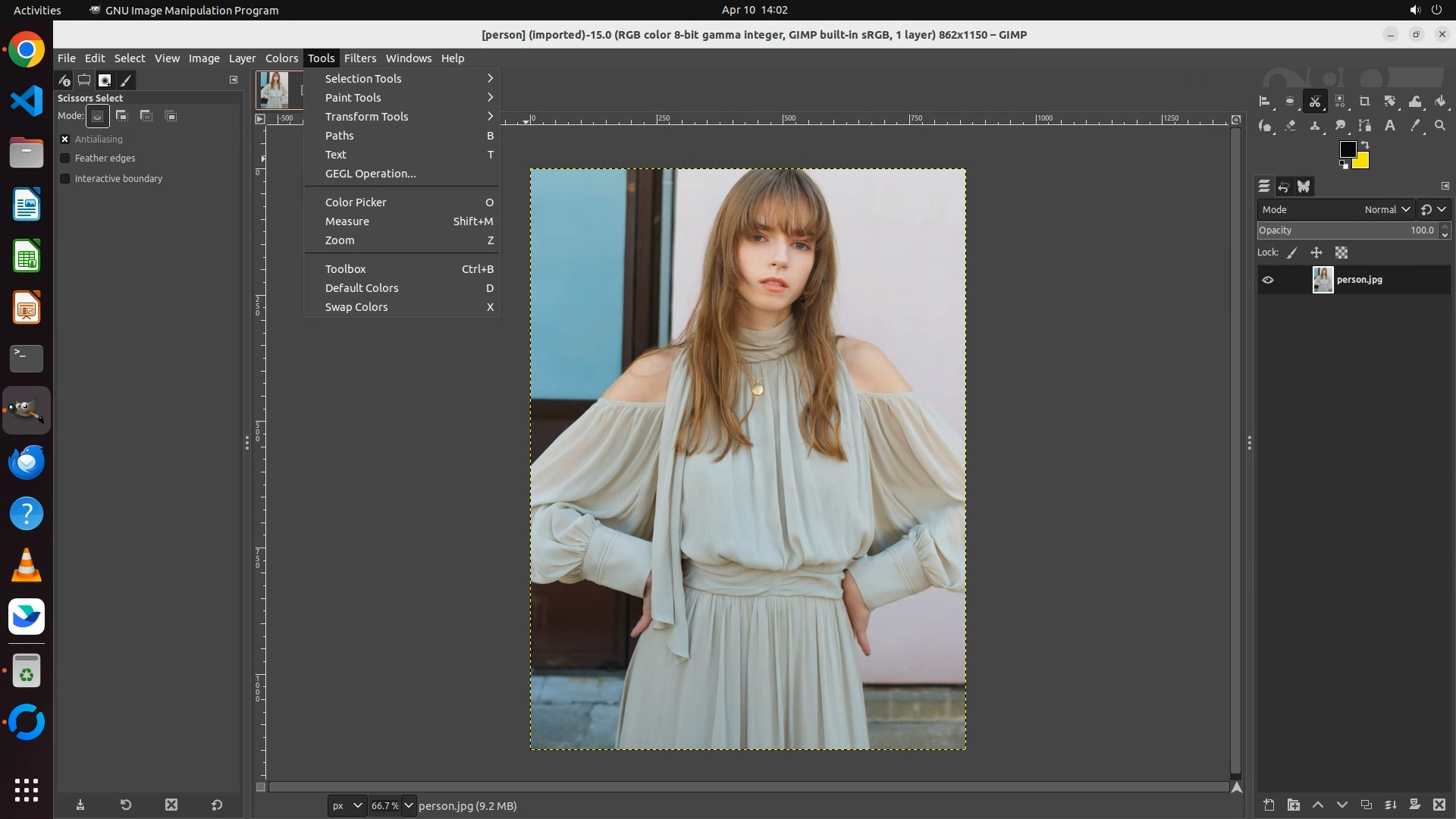Open the layer Mode Normal dropdown
1456x819 pixels.
(1387, 210)
